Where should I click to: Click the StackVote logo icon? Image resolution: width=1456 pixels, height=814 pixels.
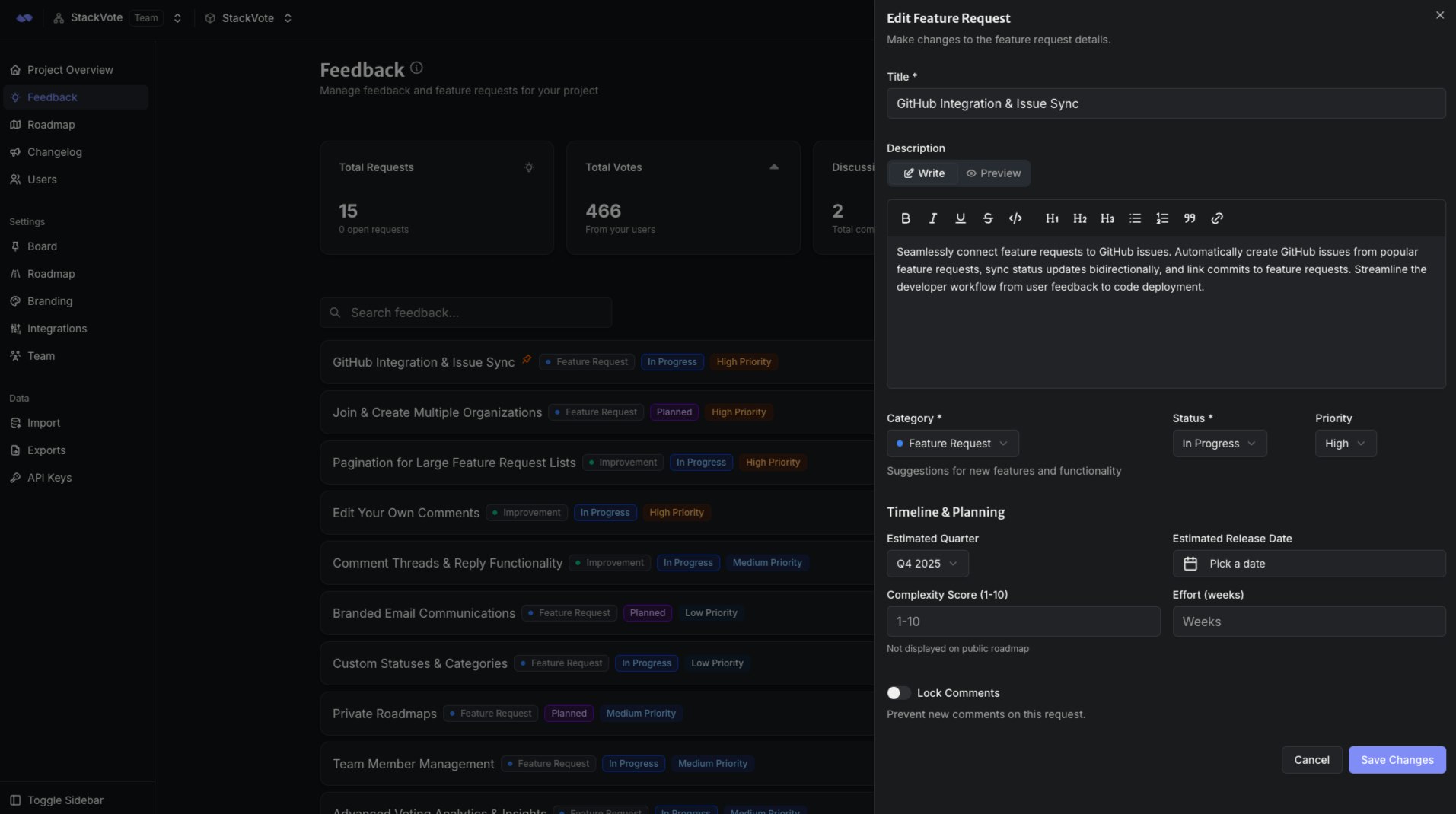24,18
